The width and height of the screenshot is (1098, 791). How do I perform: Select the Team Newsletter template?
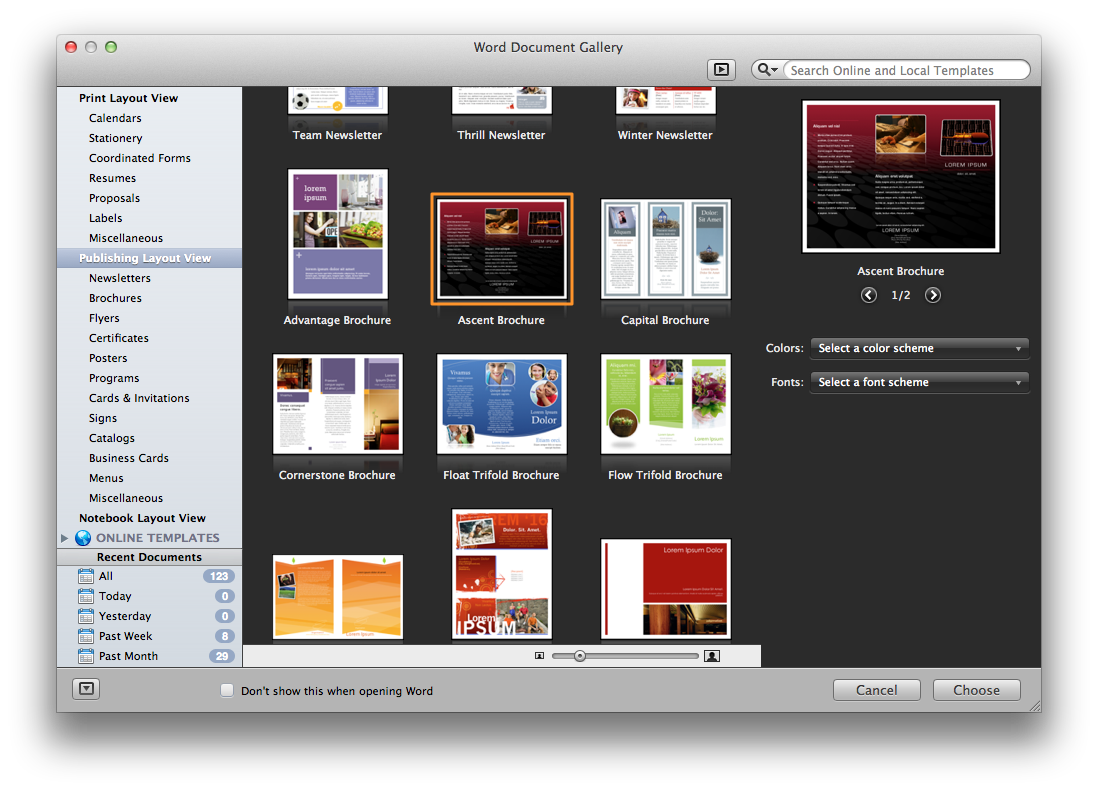pos(338,101)
